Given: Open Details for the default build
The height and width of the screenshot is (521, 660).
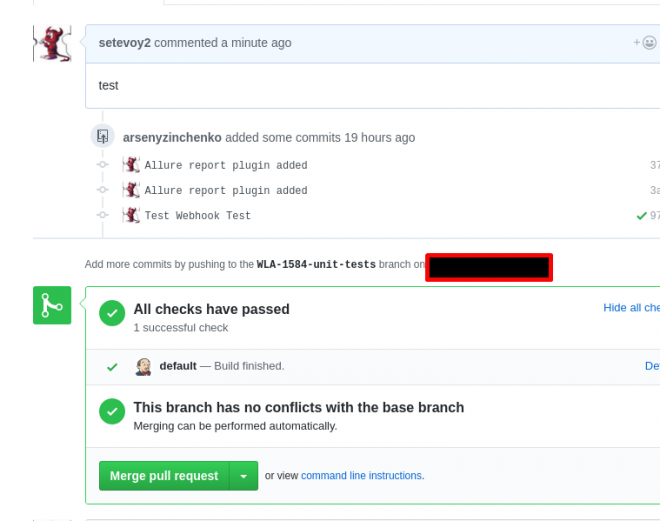Looking at the screenshot, I should (652, 366).
